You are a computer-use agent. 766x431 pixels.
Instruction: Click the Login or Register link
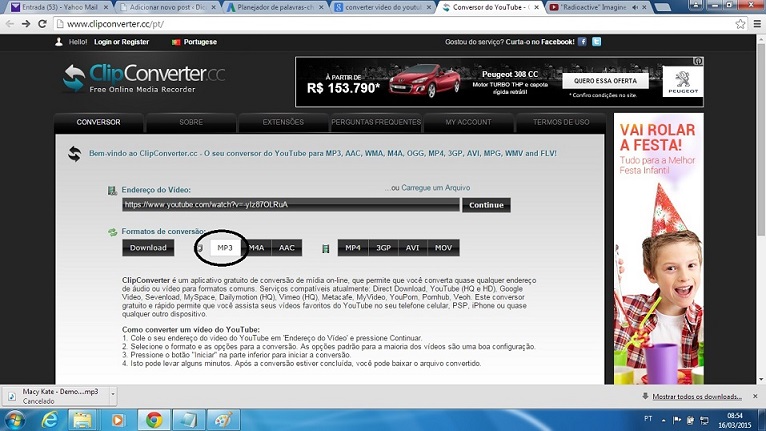point(121,42)
